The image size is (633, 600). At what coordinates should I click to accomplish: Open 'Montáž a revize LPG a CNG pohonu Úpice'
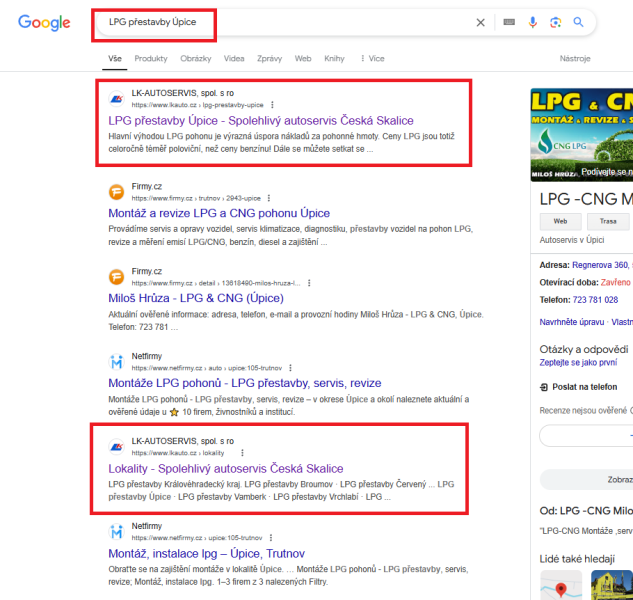[219, 213]
